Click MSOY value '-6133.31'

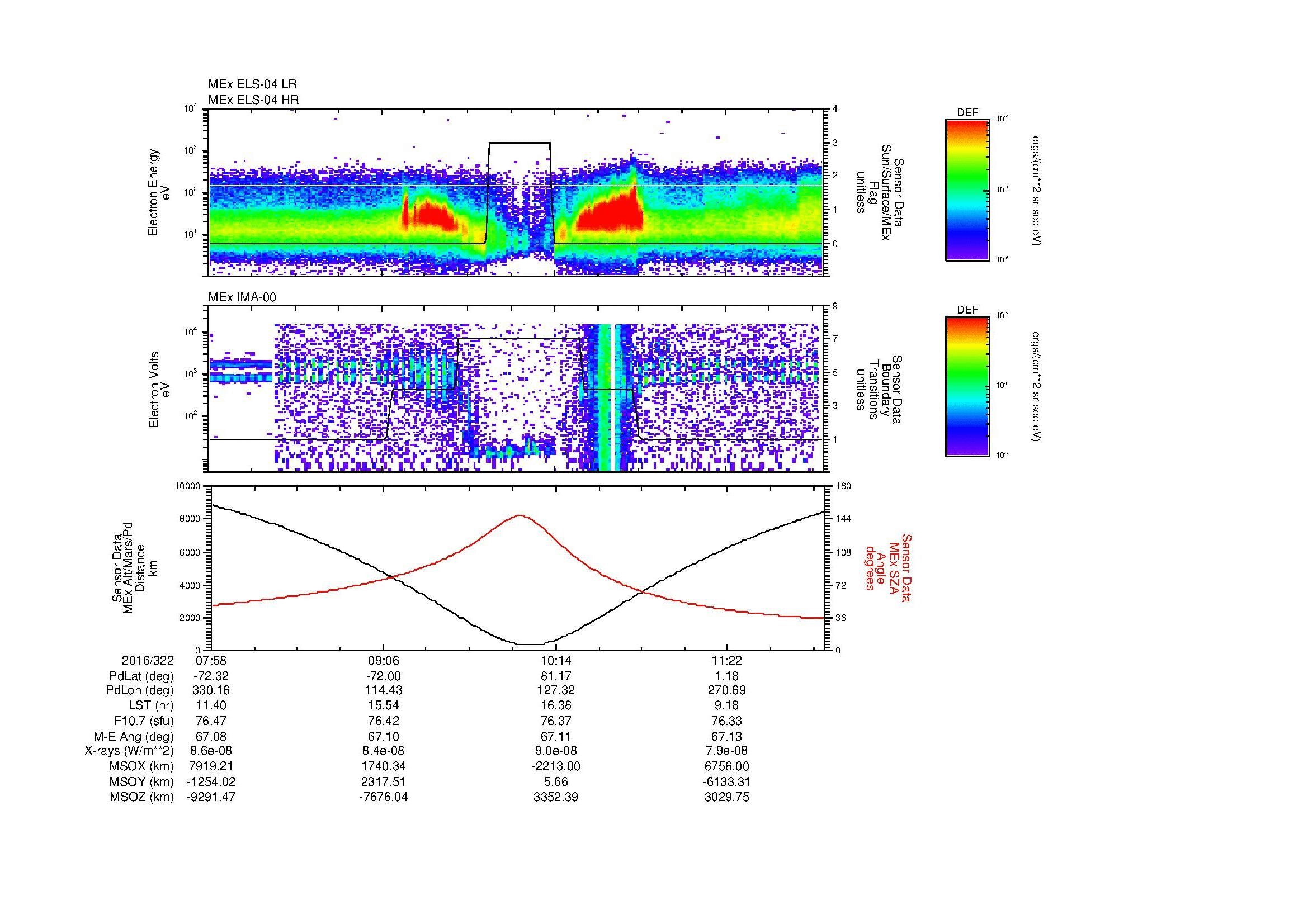pos(727,782)
